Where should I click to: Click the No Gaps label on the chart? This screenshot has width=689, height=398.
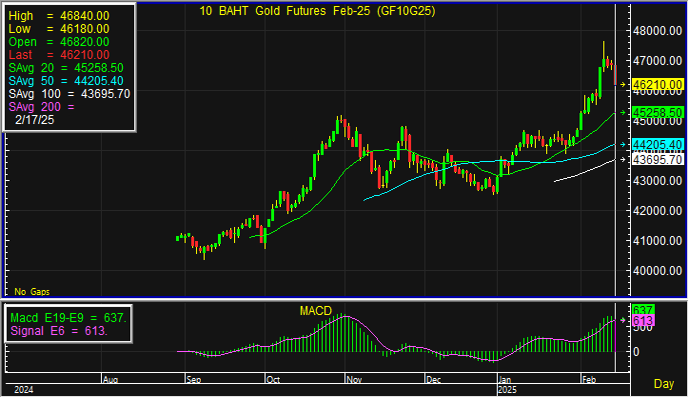[x=32, y=292]
